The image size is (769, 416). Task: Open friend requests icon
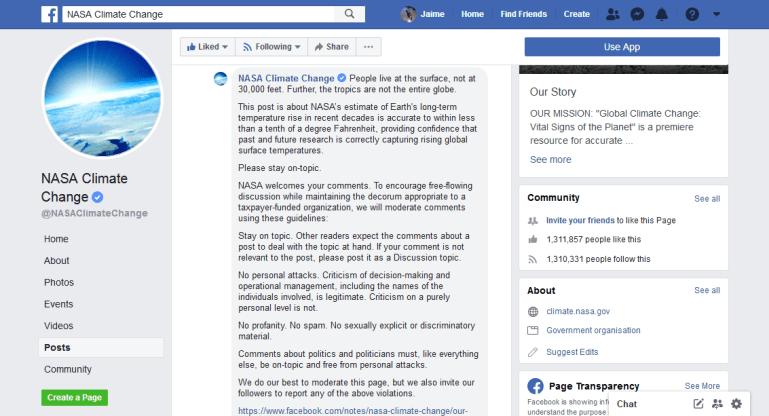tap(613, 14)
